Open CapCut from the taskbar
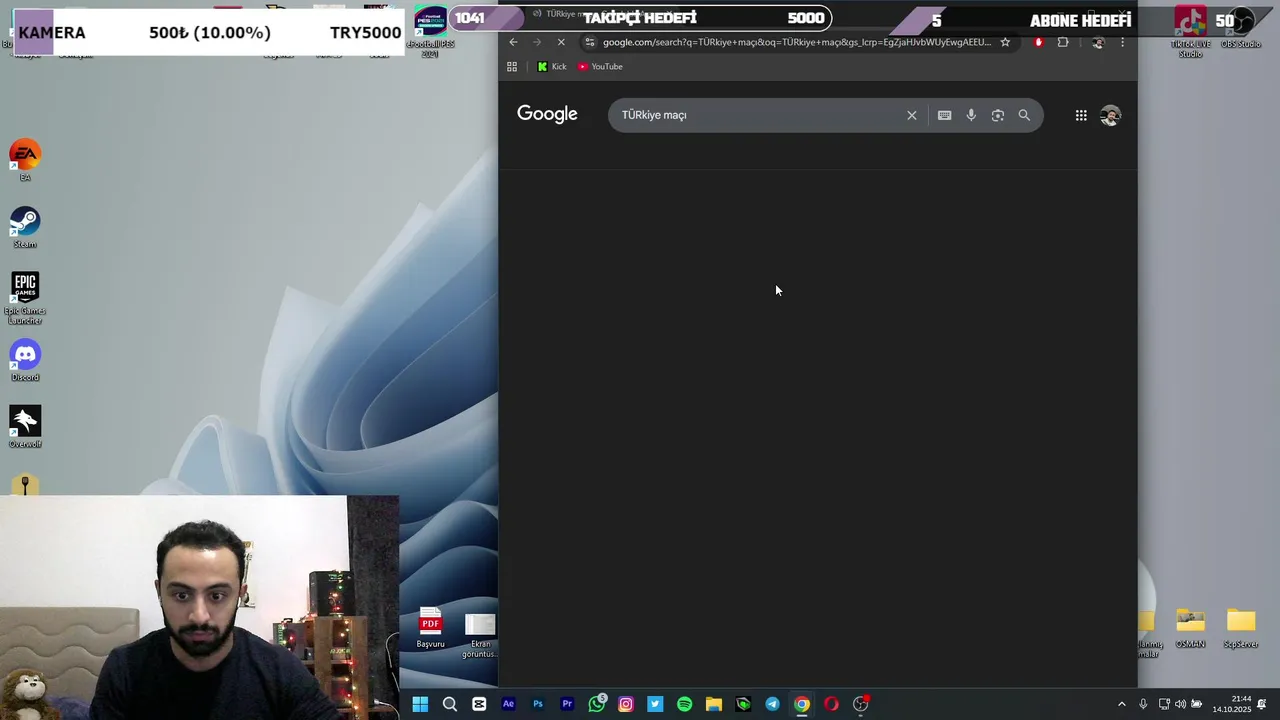This screenshot has width=1280, height=720. (479, 704)
